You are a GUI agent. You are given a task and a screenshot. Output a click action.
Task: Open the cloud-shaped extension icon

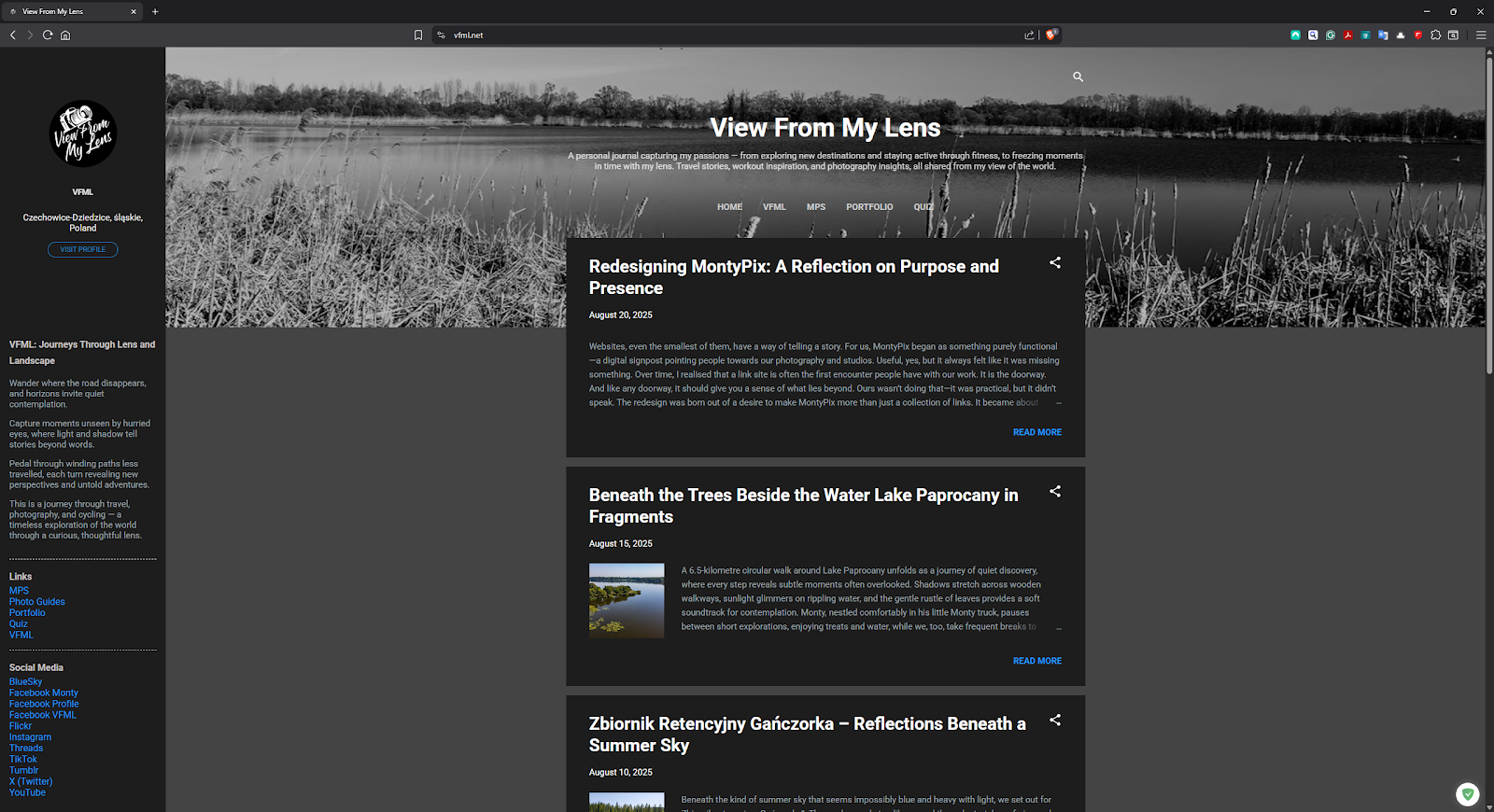[x=1401, y=35]
